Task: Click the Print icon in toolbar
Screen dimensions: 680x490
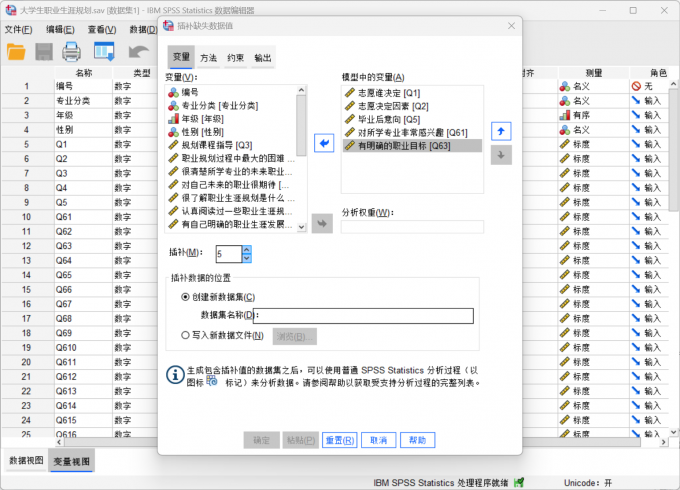Action: tap(72, 51)
